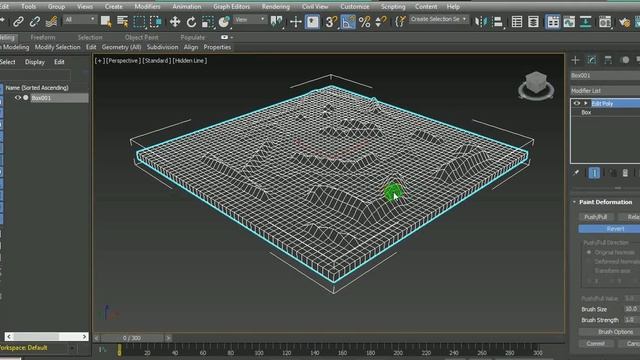Click Use Pivot Point Center icon
Screen dimensions: 640x360
click(x=277, y=22)
